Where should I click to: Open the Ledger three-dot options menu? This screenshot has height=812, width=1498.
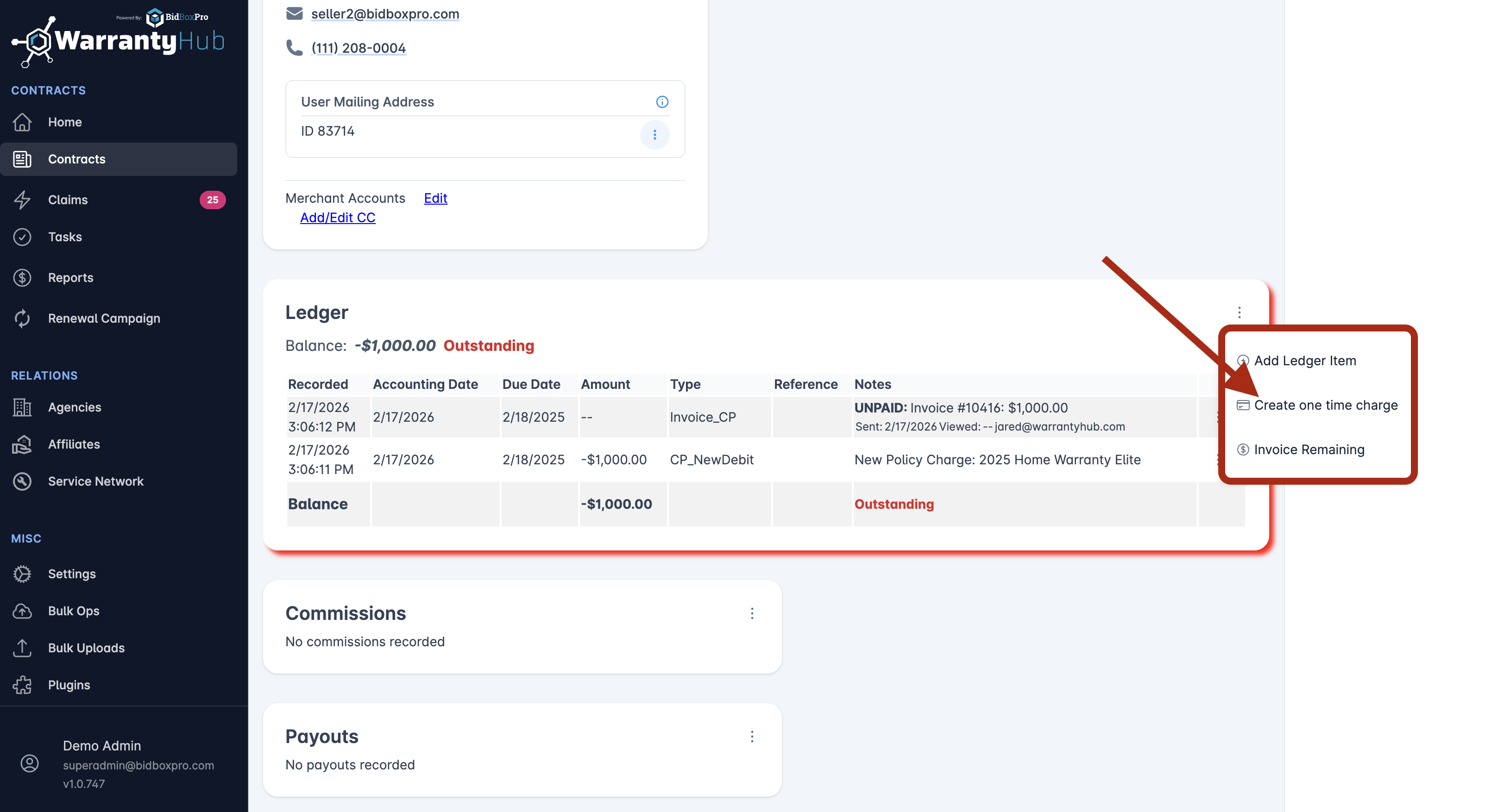1239,312
